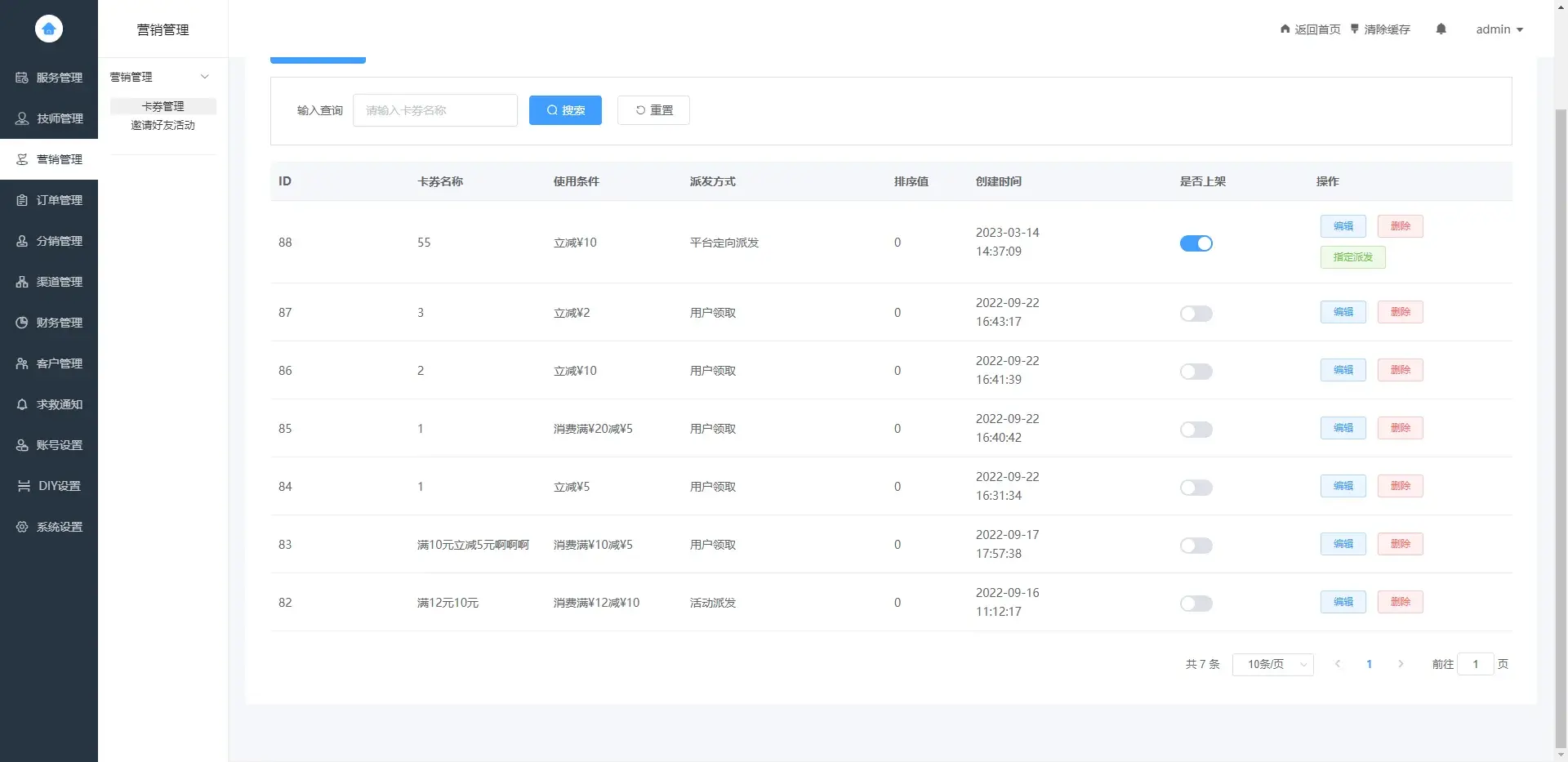Click 删除 for coupon ID 88
The width and height of the screenshot is (1568, 762).
click(x=1401, y=226)
